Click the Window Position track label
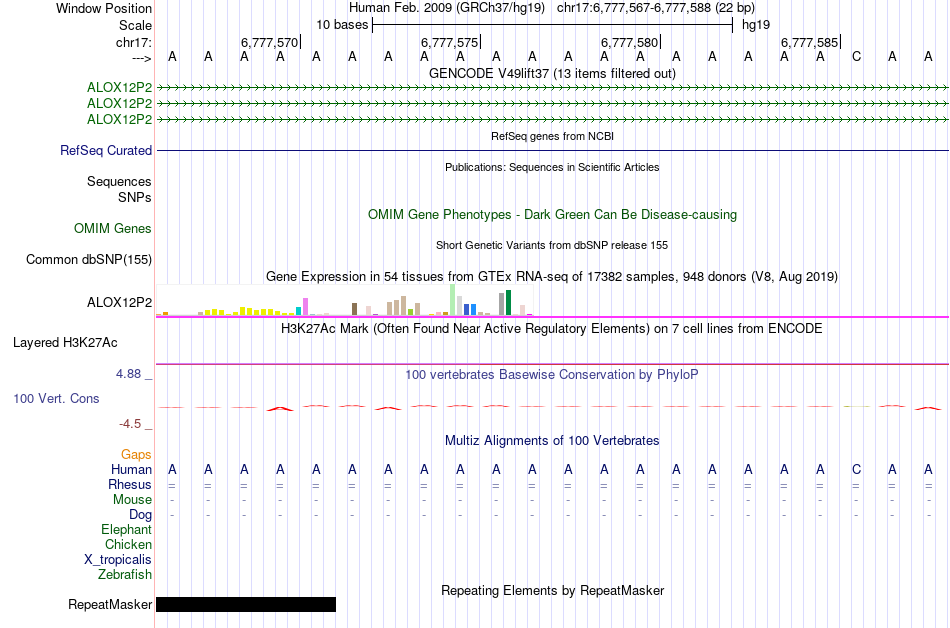 coord(104,8)
